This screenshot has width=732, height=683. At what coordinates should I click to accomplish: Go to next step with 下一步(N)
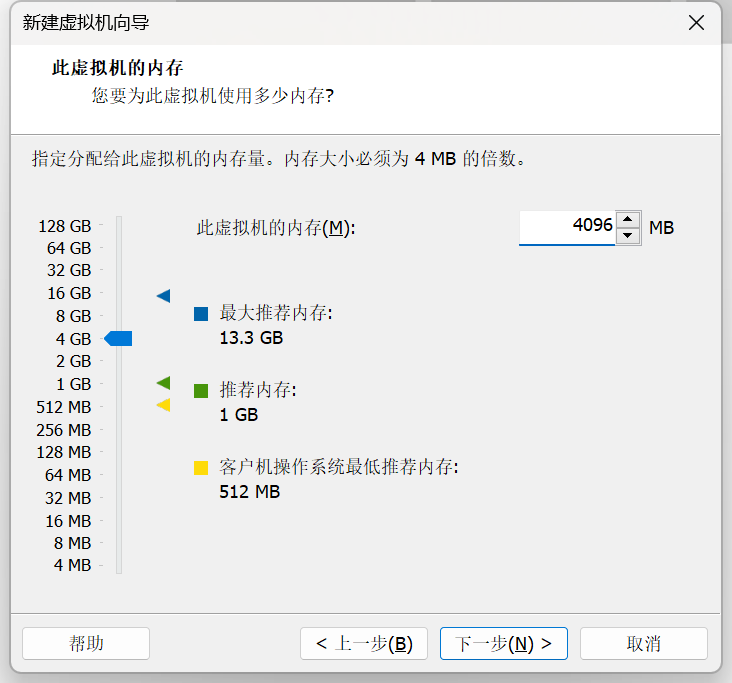(x=504, y=643)
